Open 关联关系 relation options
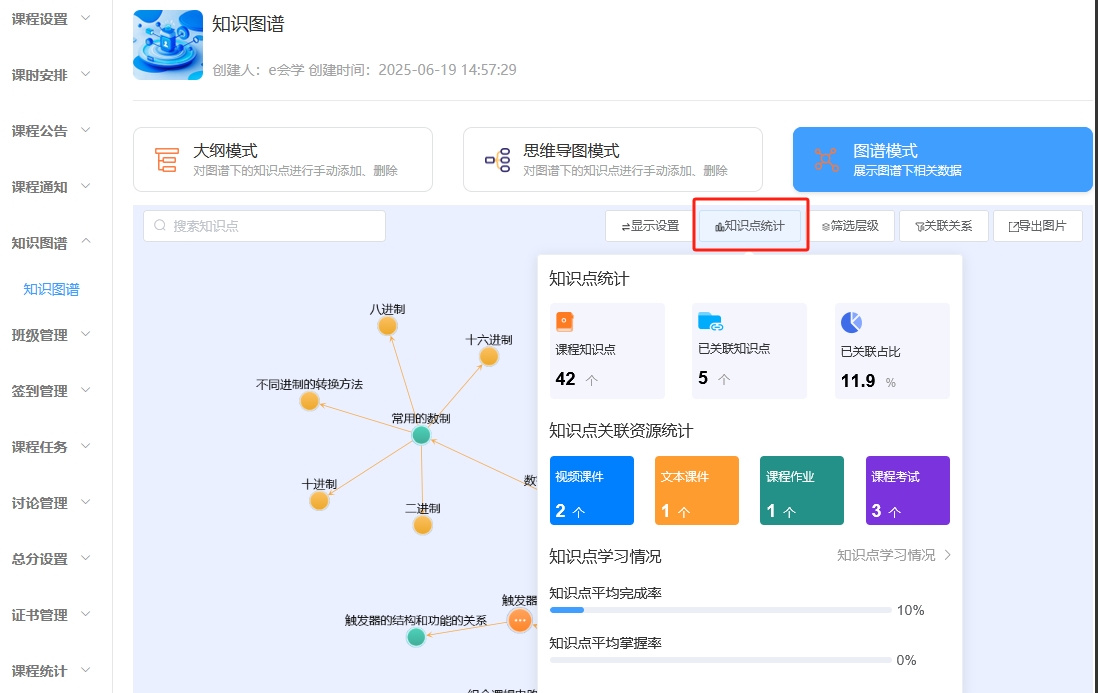The height and width of the screenshot is (693, 1098). 944,226
